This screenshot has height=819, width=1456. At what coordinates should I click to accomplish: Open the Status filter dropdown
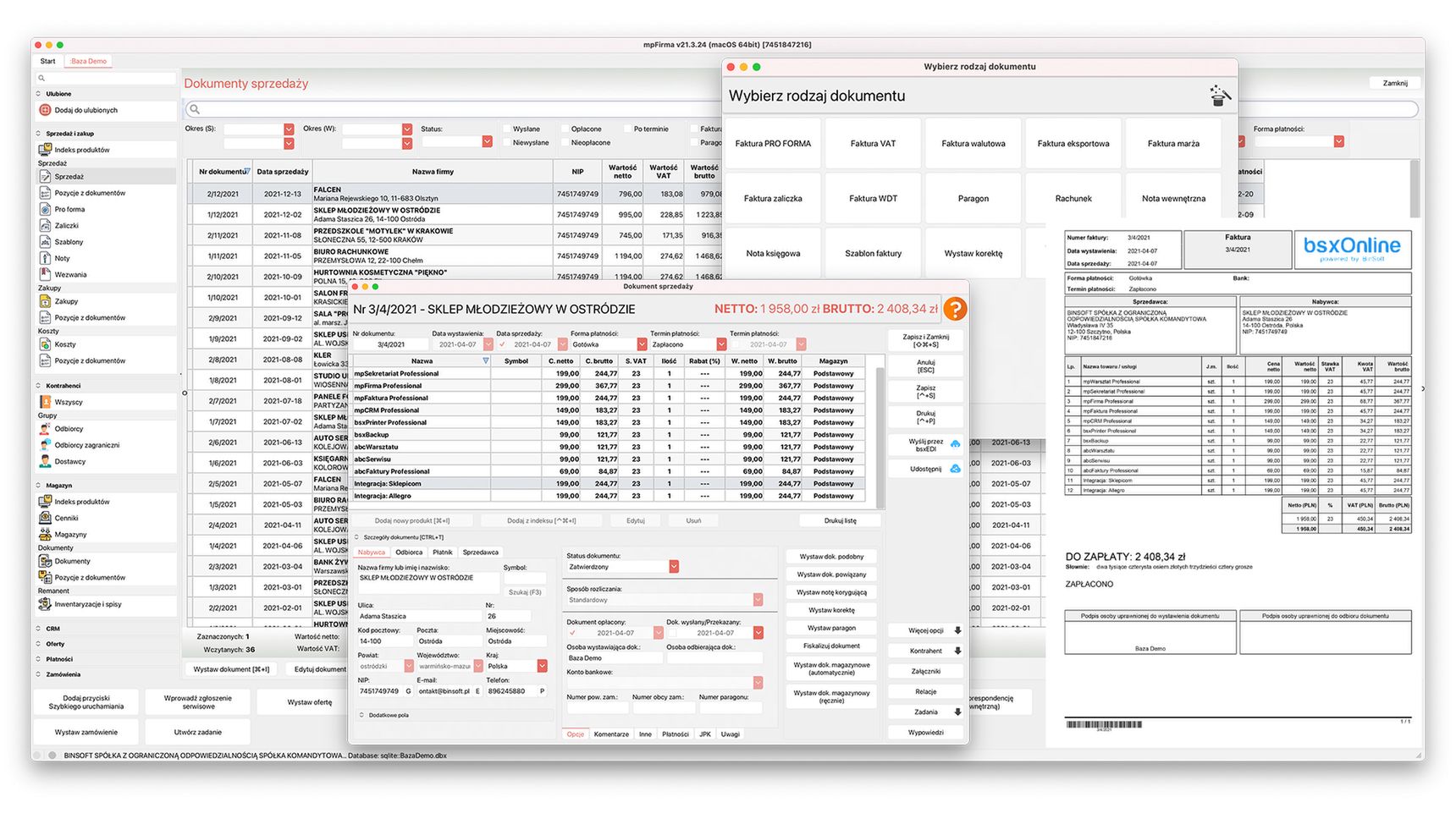tap(487, 142)
